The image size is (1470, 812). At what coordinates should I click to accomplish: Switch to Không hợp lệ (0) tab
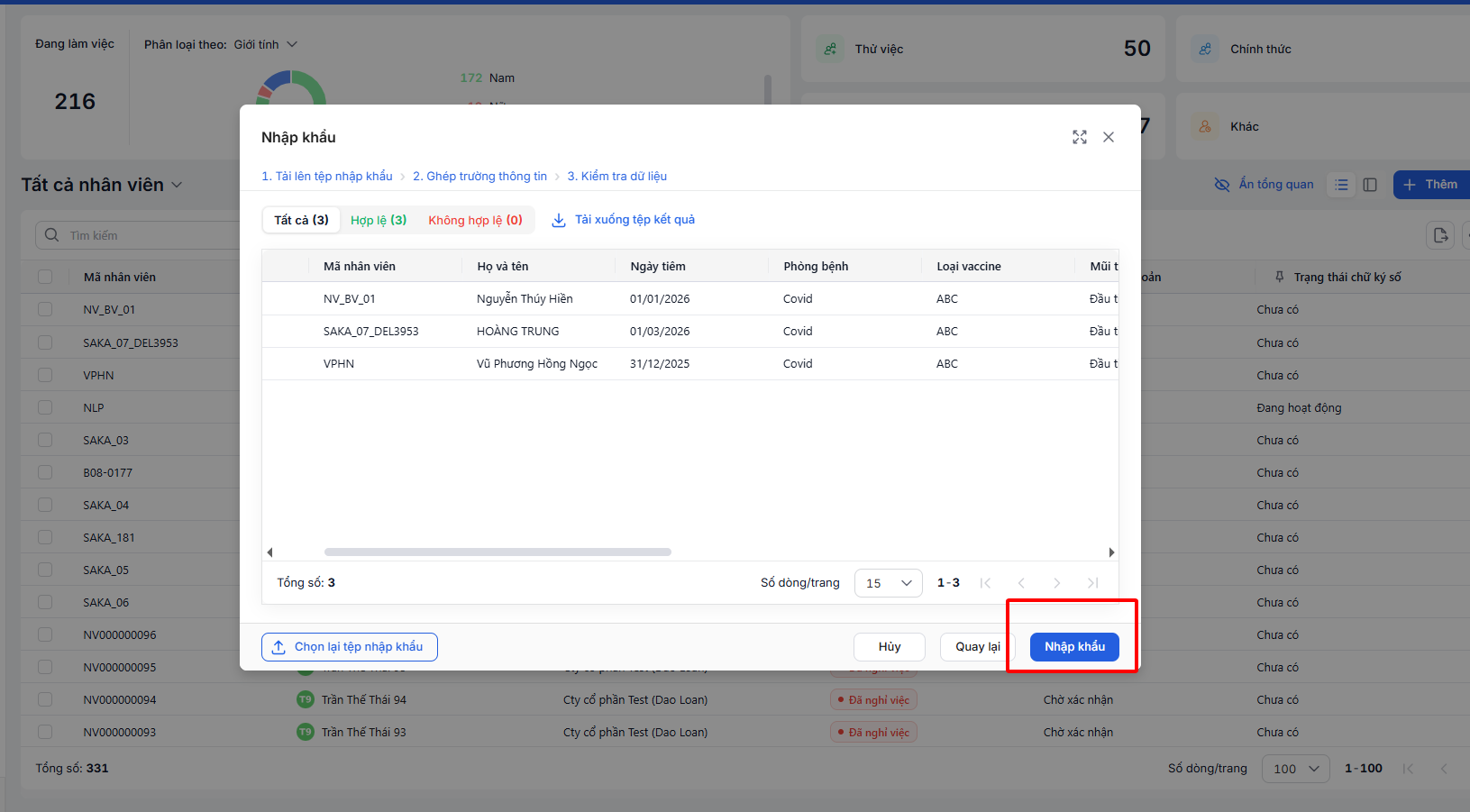475,220
